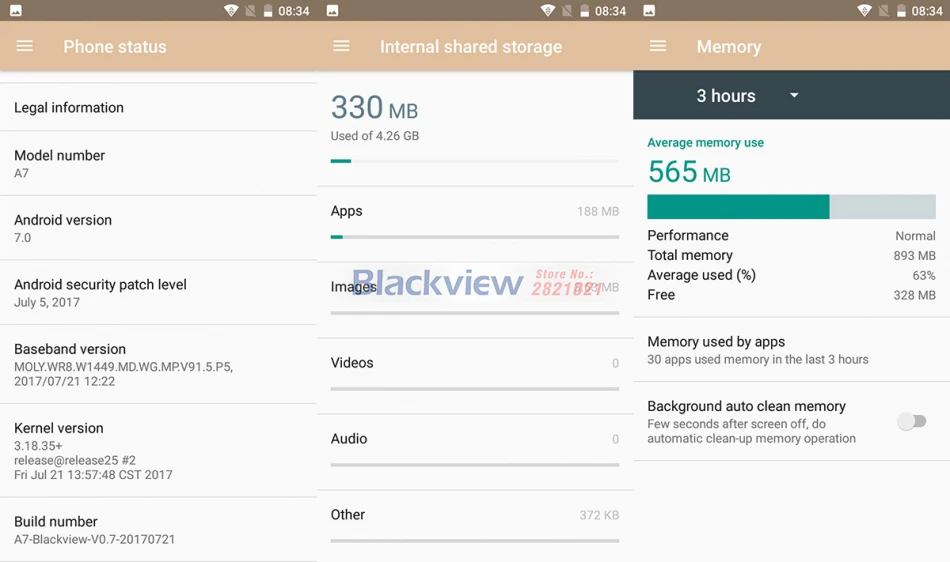Tap Wi-Fi icon on Memory screen status bar
Screen dimensions: 950x562
865,10
